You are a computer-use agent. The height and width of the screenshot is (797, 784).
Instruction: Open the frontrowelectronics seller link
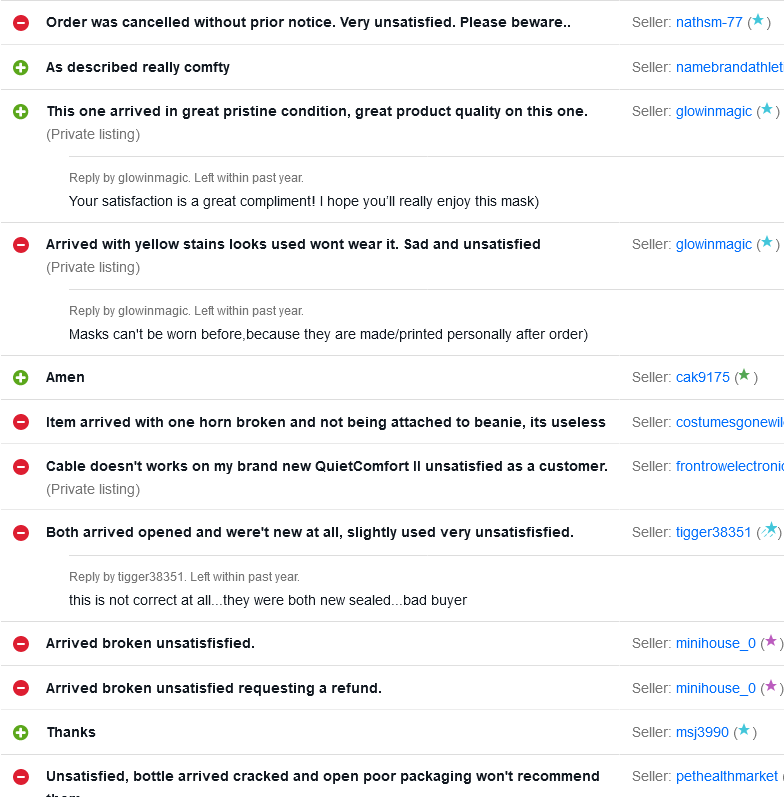(x=729, y=466)
